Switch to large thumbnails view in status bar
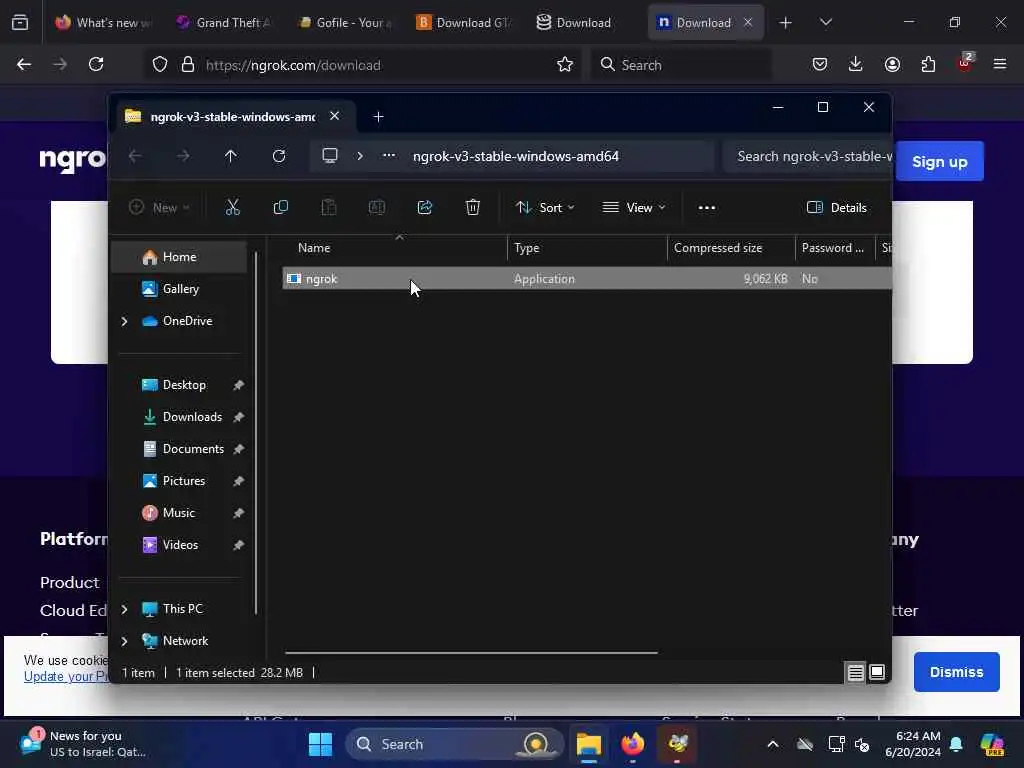This screenshot has height=768, width=1024. (877, 672)
